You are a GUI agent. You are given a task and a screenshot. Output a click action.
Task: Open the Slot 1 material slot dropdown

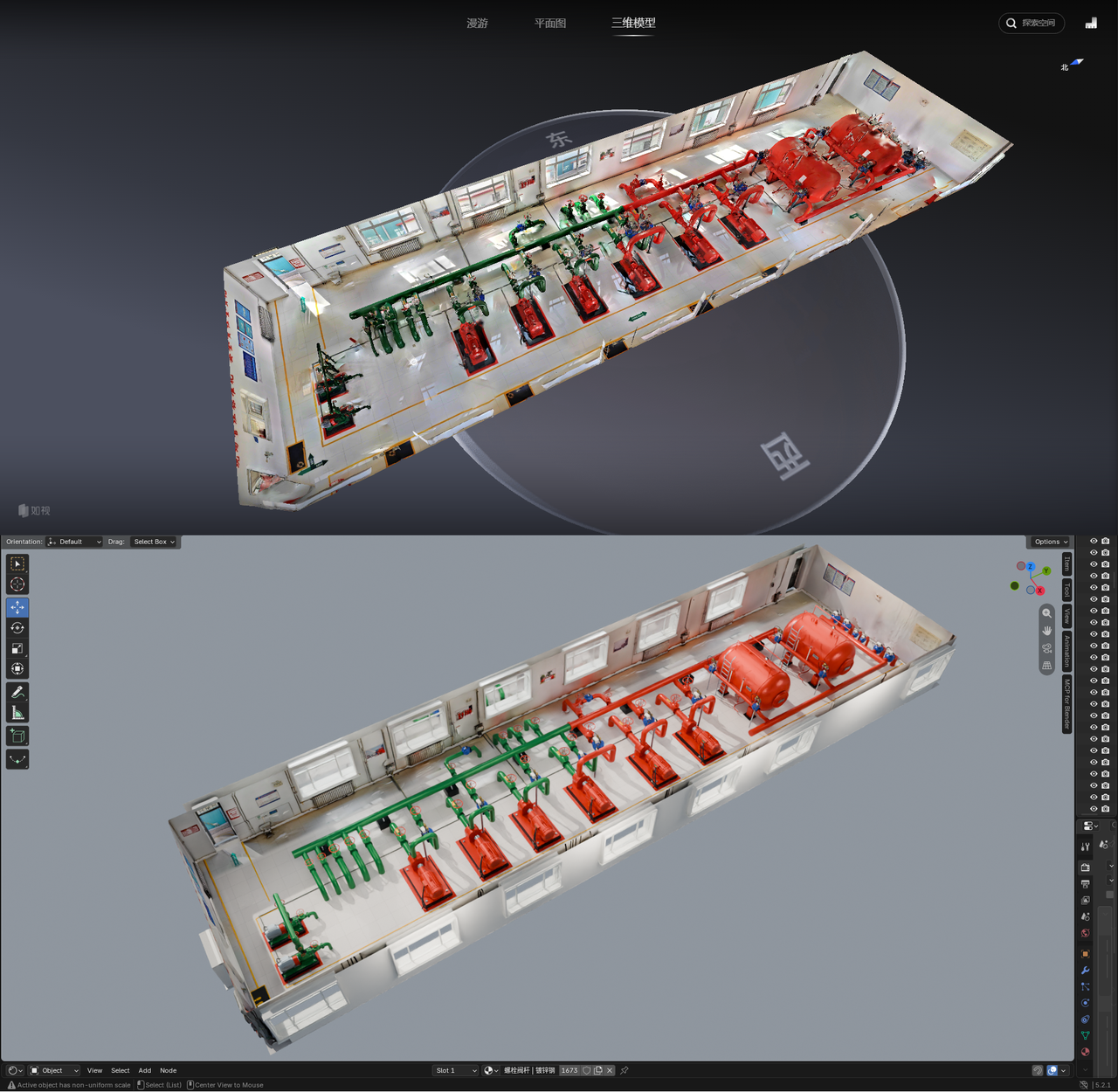click(x=456, y=1070)
